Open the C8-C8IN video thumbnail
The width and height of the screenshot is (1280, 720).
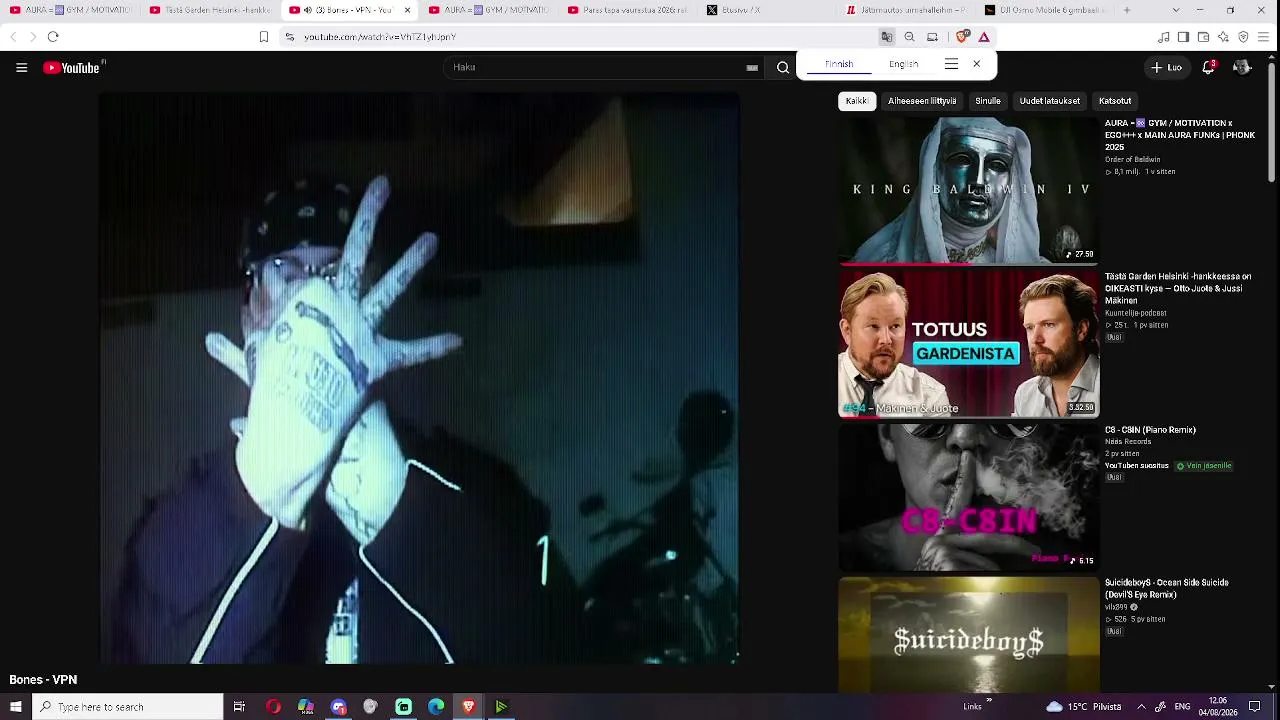click(x=968, y=497)
